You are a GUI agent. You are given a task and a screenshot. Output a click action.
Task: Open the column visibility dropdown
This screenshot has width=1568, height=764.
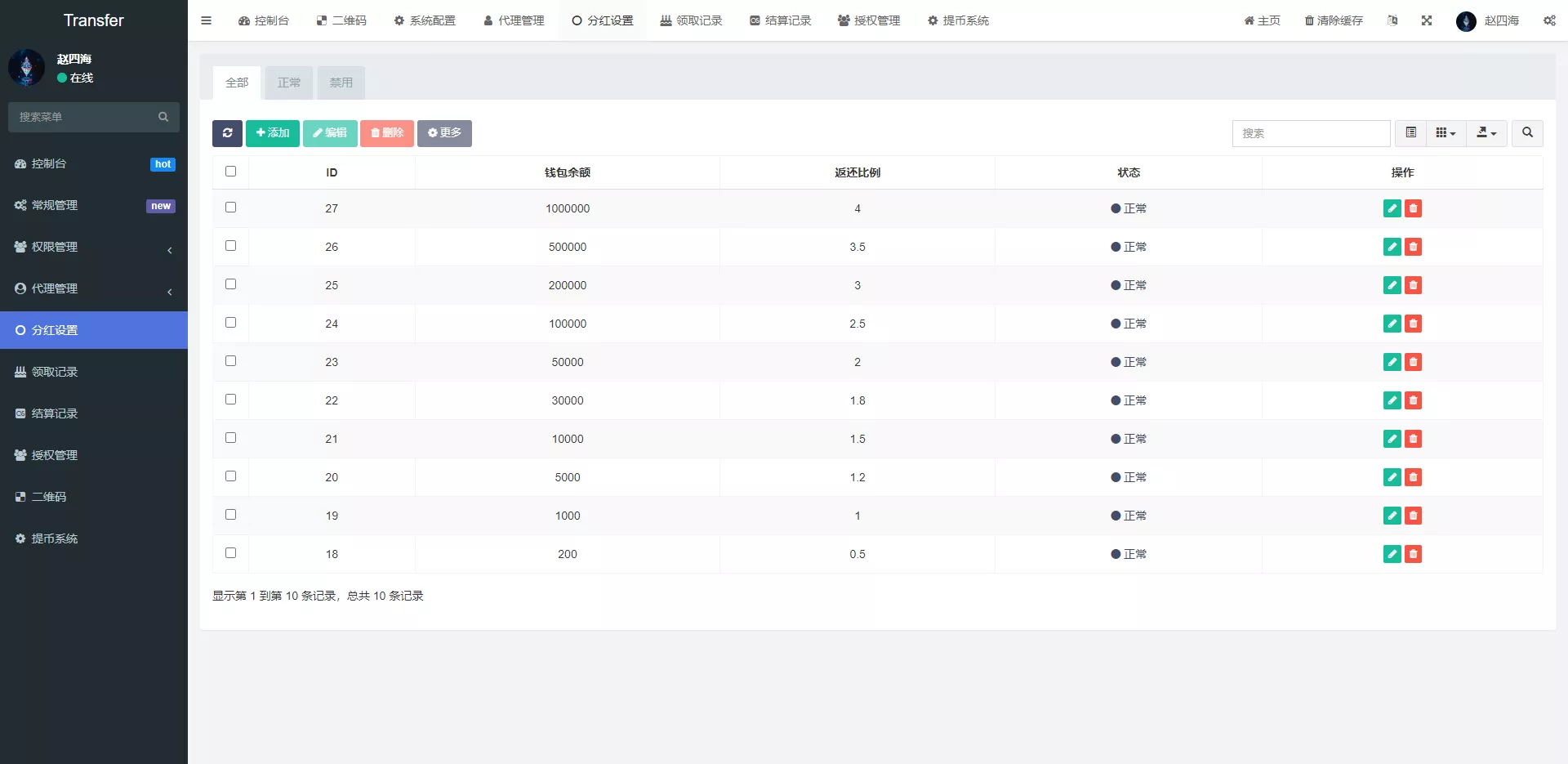pyautogui.click(x=1445, y=132)
